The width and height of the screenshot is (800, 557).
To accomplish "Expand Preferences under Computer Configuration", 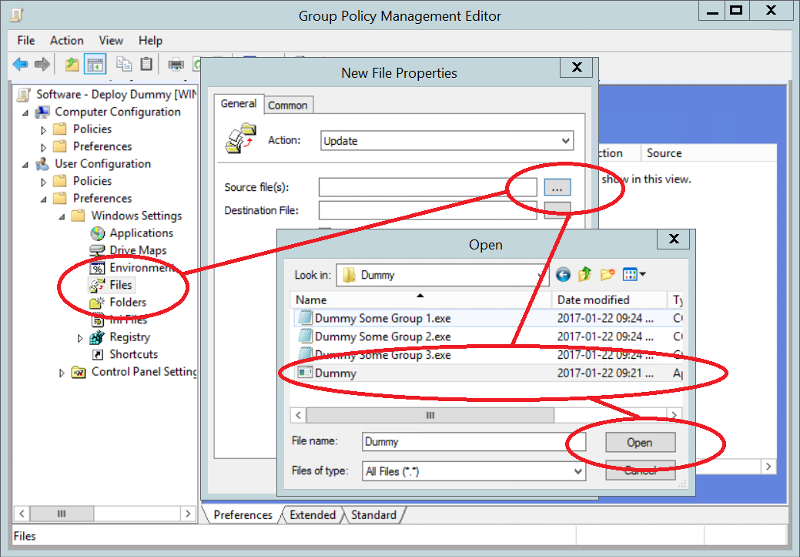I will pos(43,147).
